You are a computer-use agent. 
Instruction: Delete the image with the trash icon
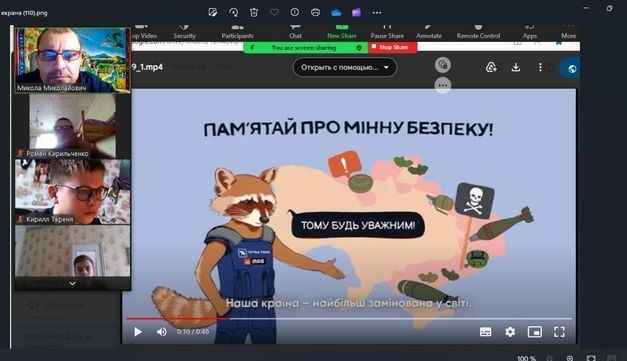point(254,12)
